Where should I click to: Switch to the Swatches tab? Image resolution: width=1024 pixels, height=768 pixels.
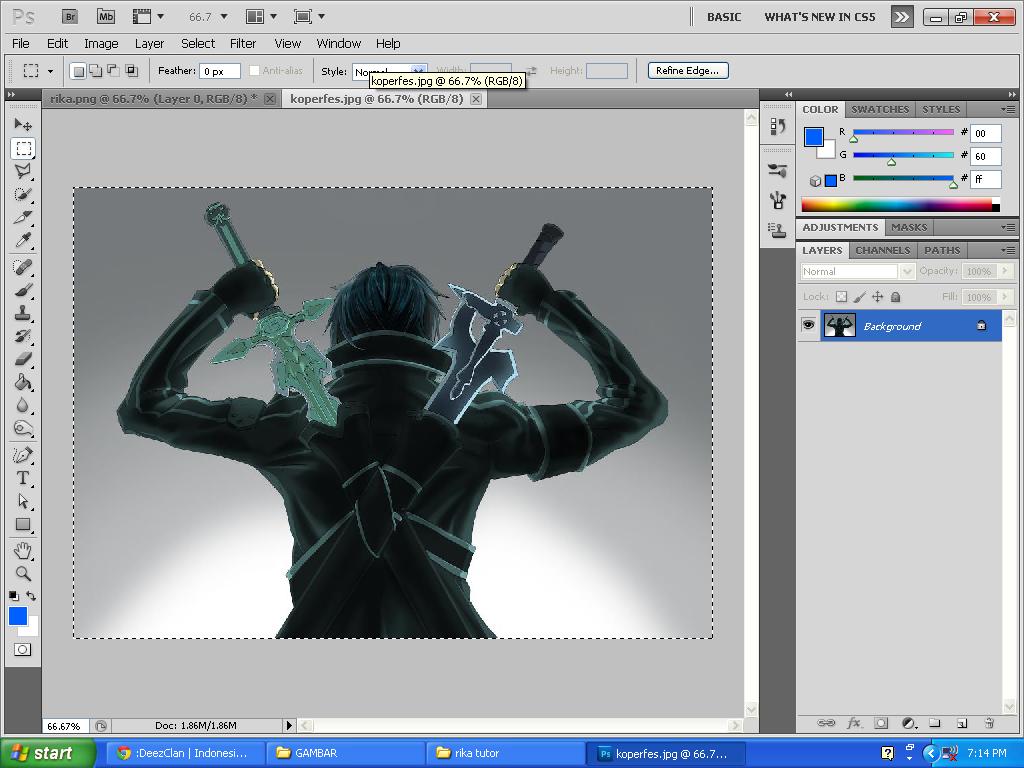[880, 109]
